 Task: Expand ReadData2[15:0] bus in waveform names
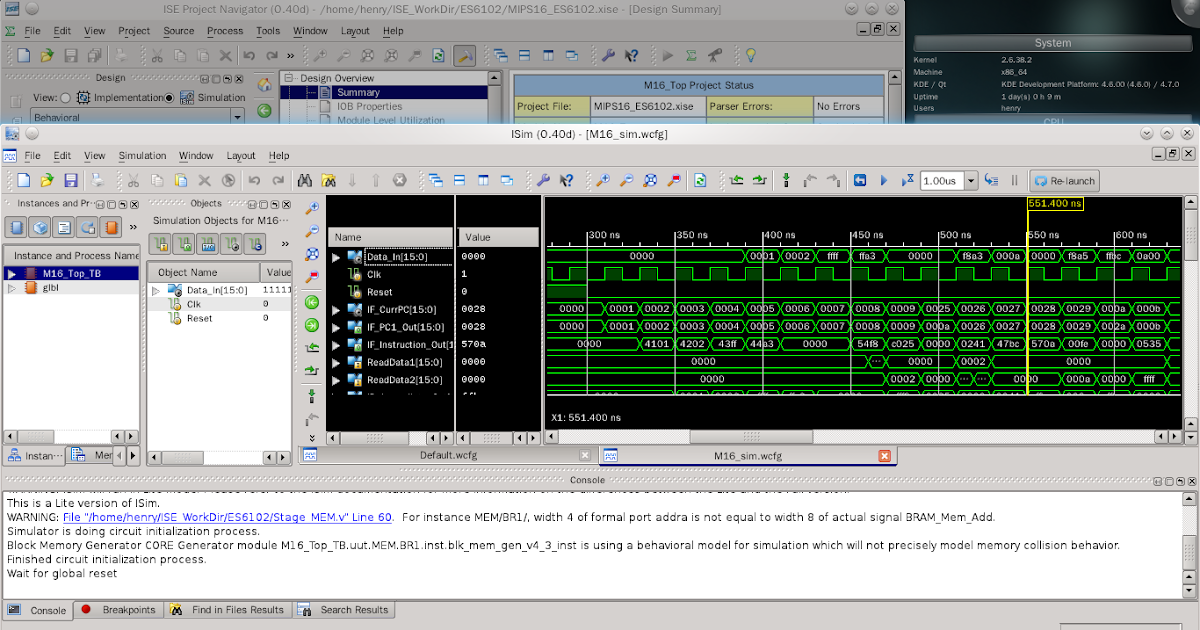point(336,380)
